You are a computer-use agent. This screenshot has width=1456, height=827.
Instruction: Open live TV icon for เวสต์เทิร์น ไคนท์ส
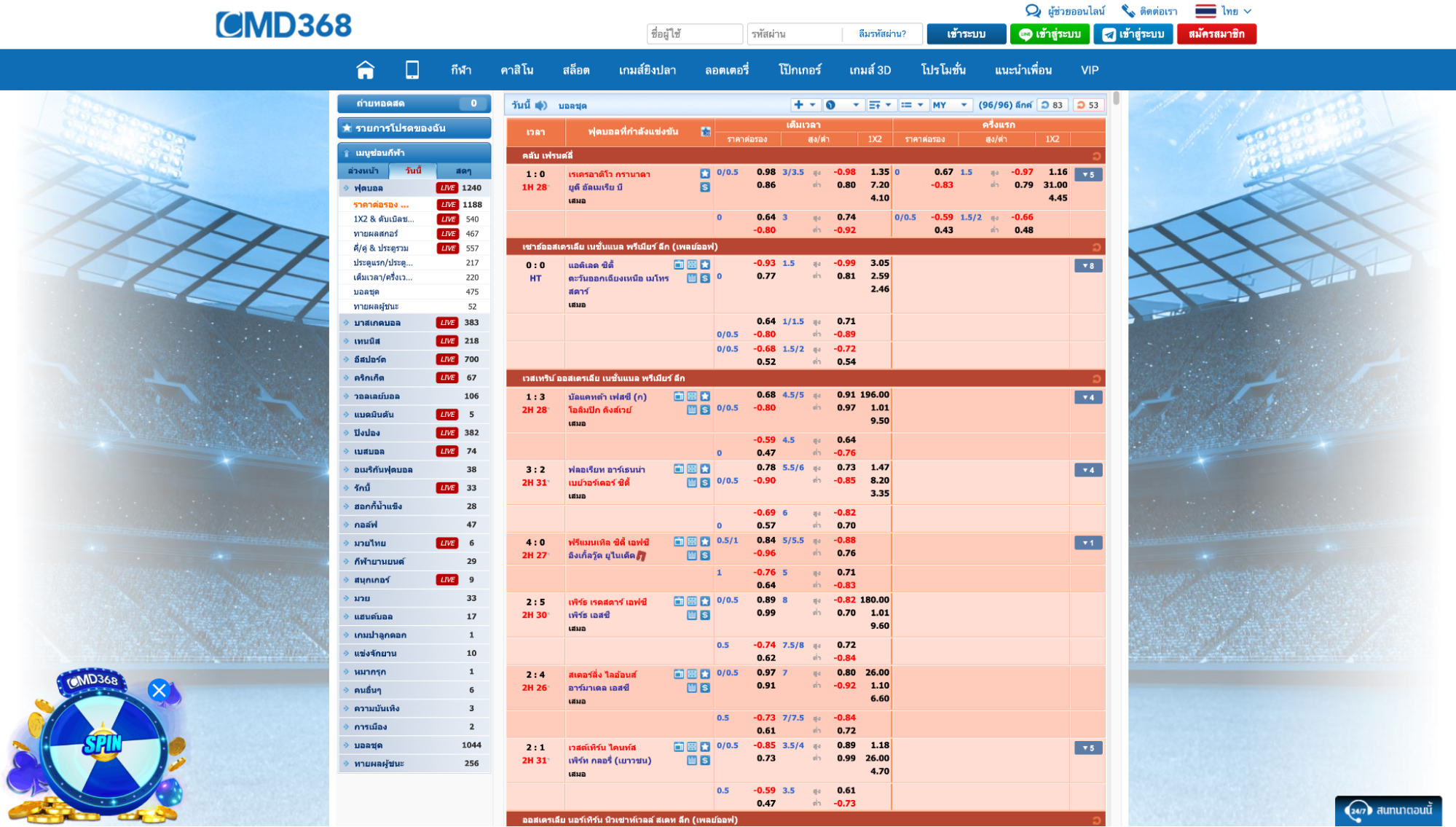(679, 748)
